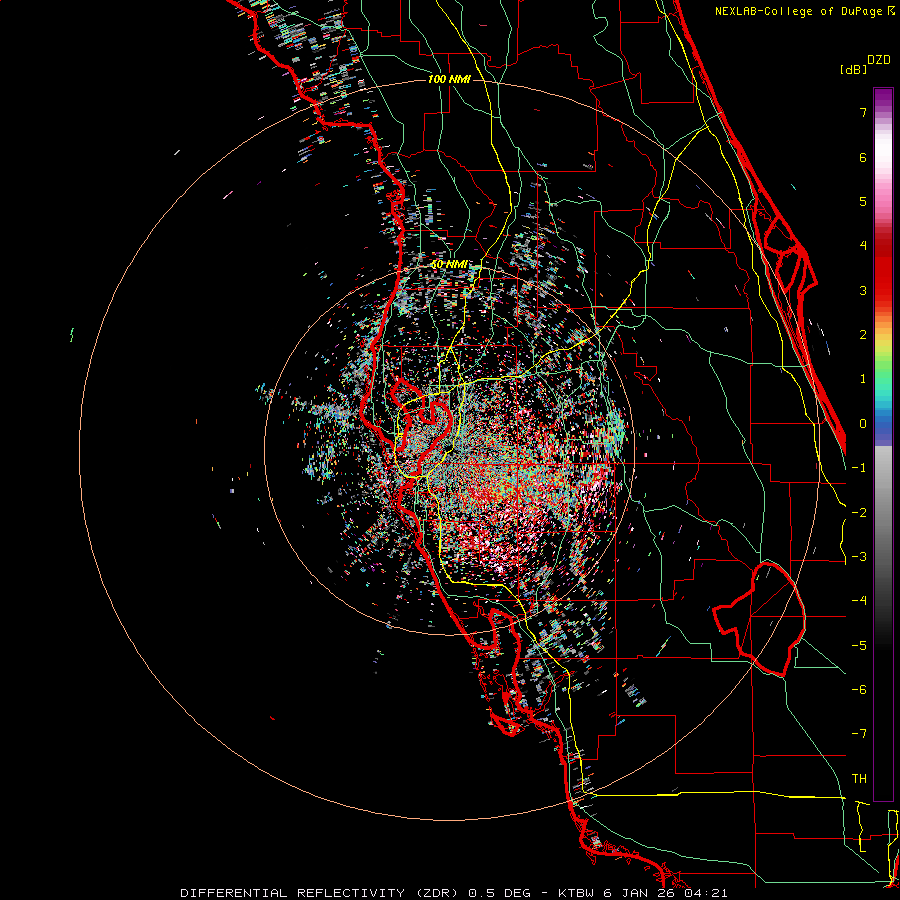
Task: Select the -6 scale value
Action: (859, 690)
